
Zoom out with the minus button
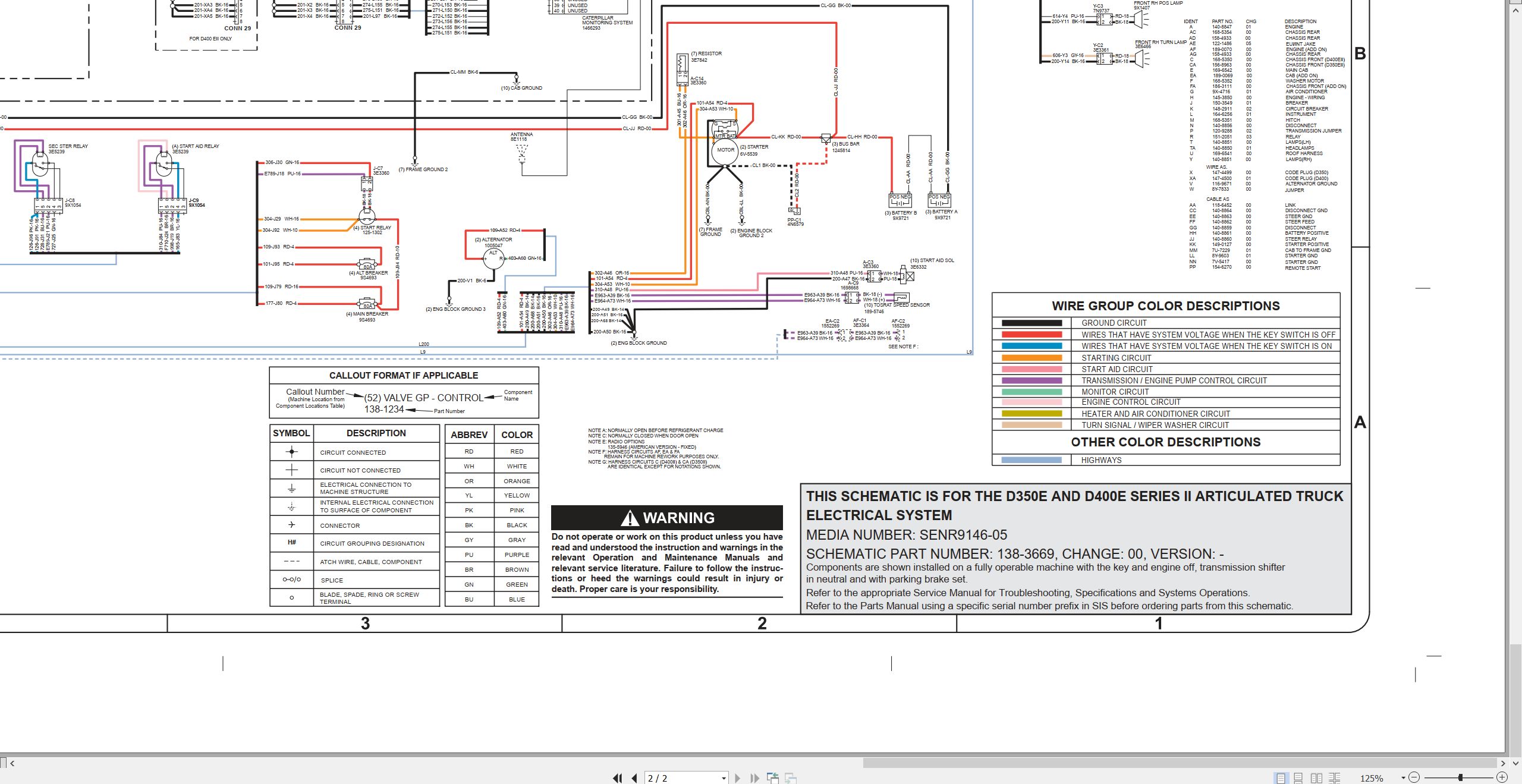(x=1414, y=777)
